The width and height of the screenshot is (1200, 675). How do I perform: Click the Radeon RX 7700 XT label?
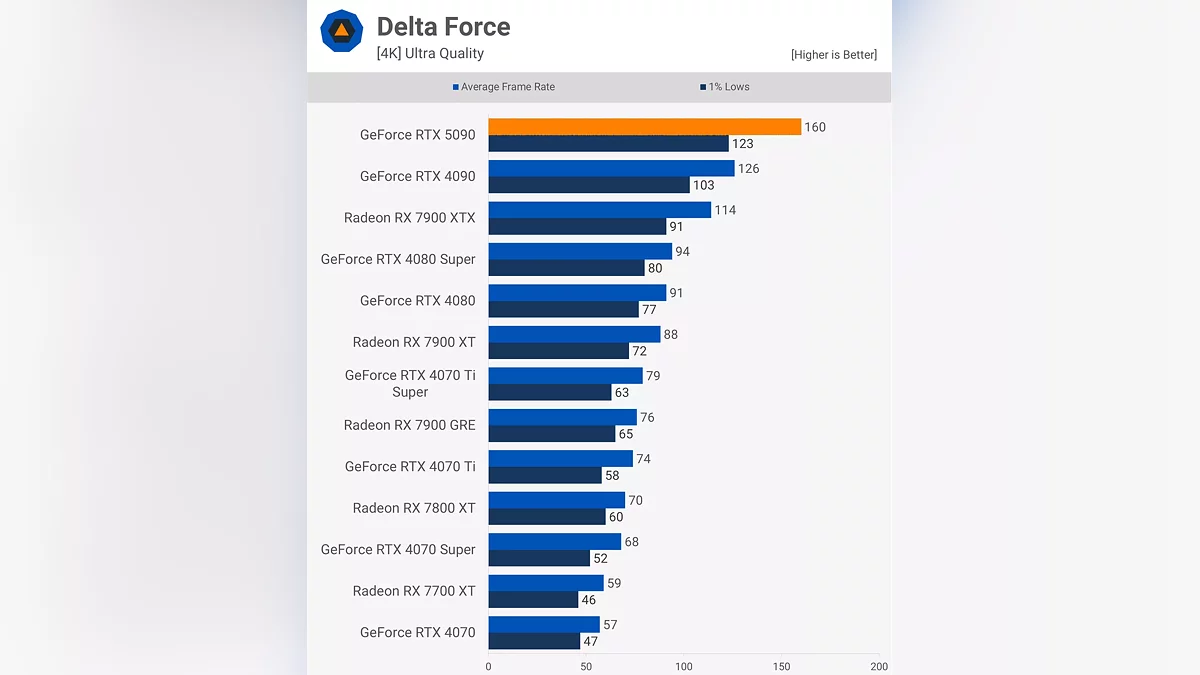(x=414, y=591)
